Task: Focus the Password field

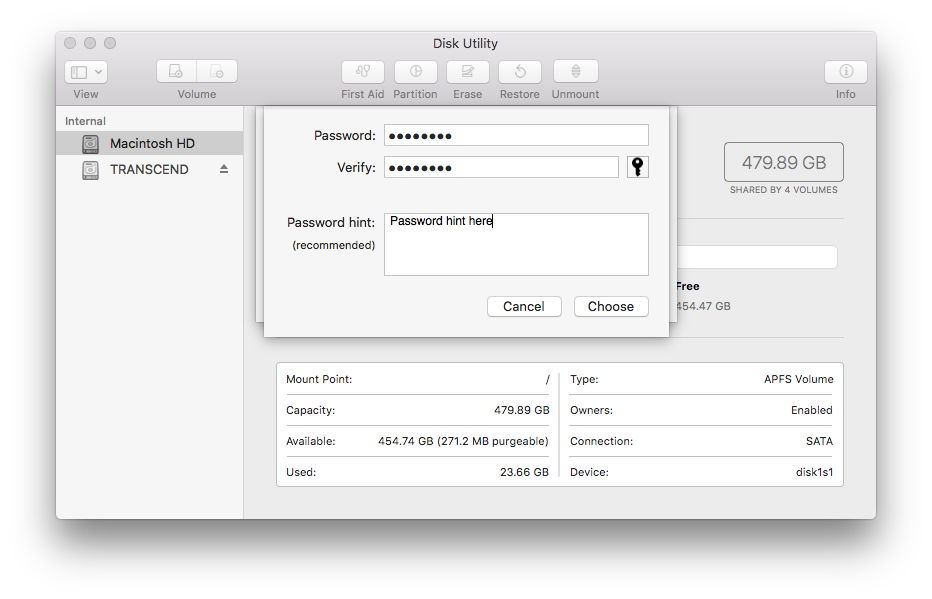Action: [x=515, y=135]
